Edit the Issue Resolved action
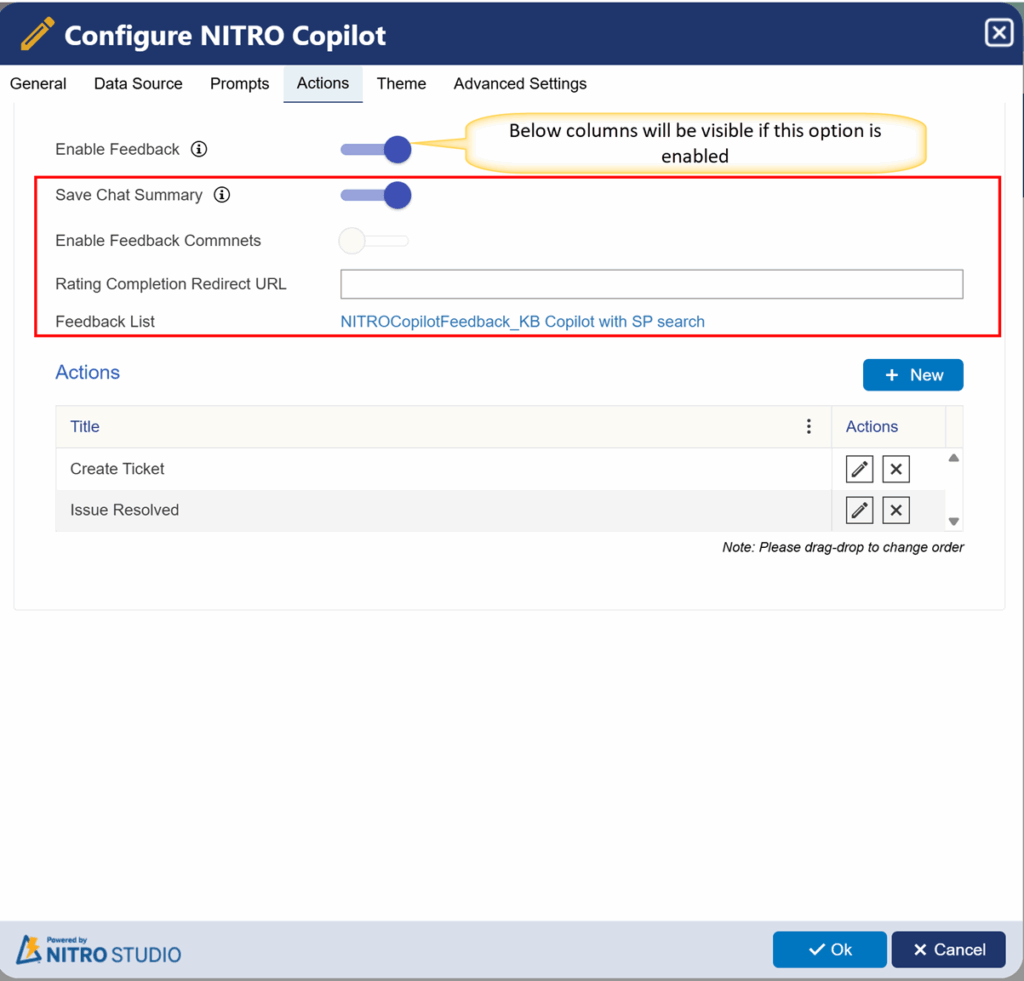 coord(859,510)
